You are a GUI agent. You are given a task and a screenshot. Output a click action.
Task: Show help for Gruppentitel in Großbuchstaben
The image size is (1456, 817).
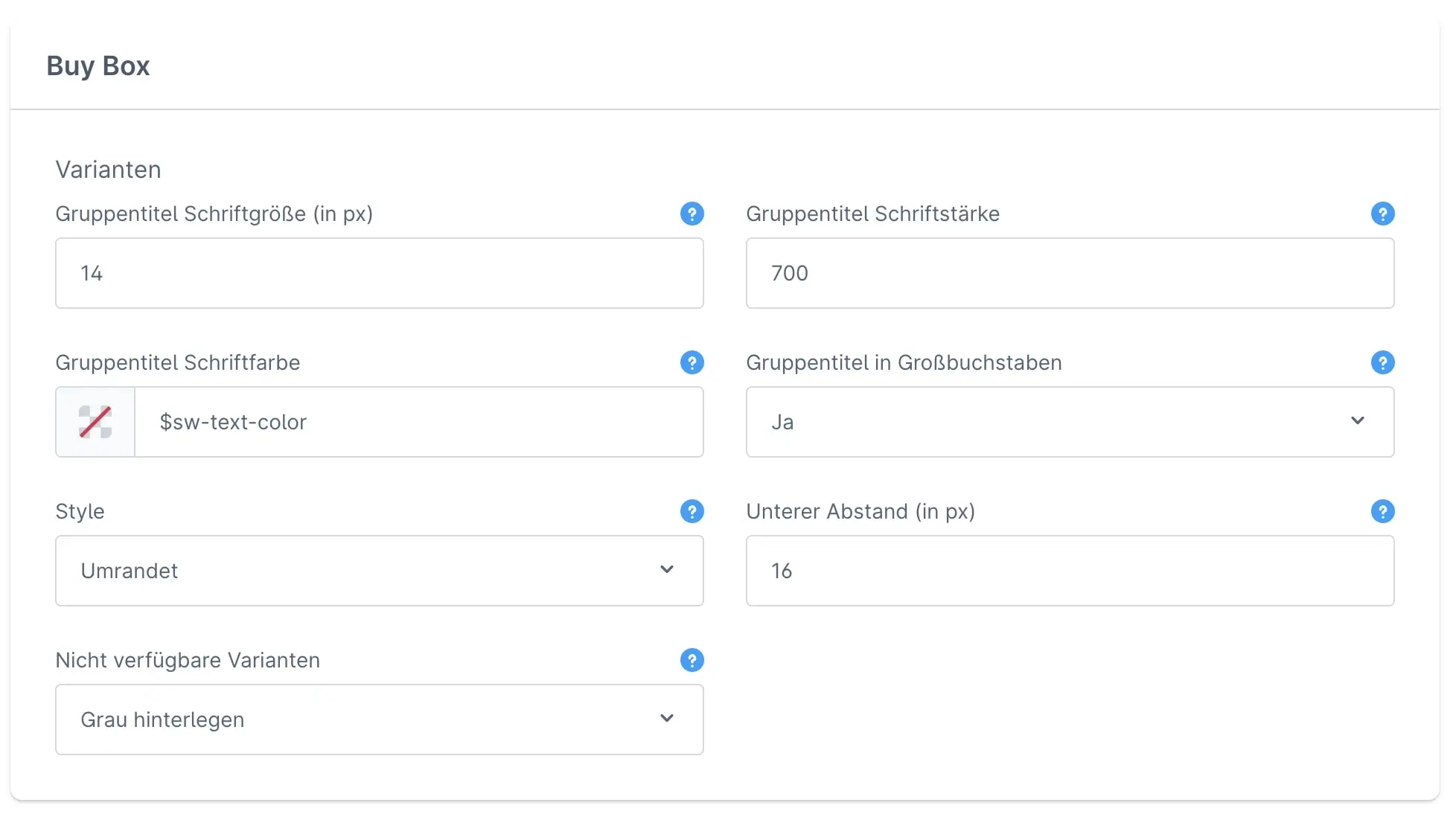(x=1382, y=363)
